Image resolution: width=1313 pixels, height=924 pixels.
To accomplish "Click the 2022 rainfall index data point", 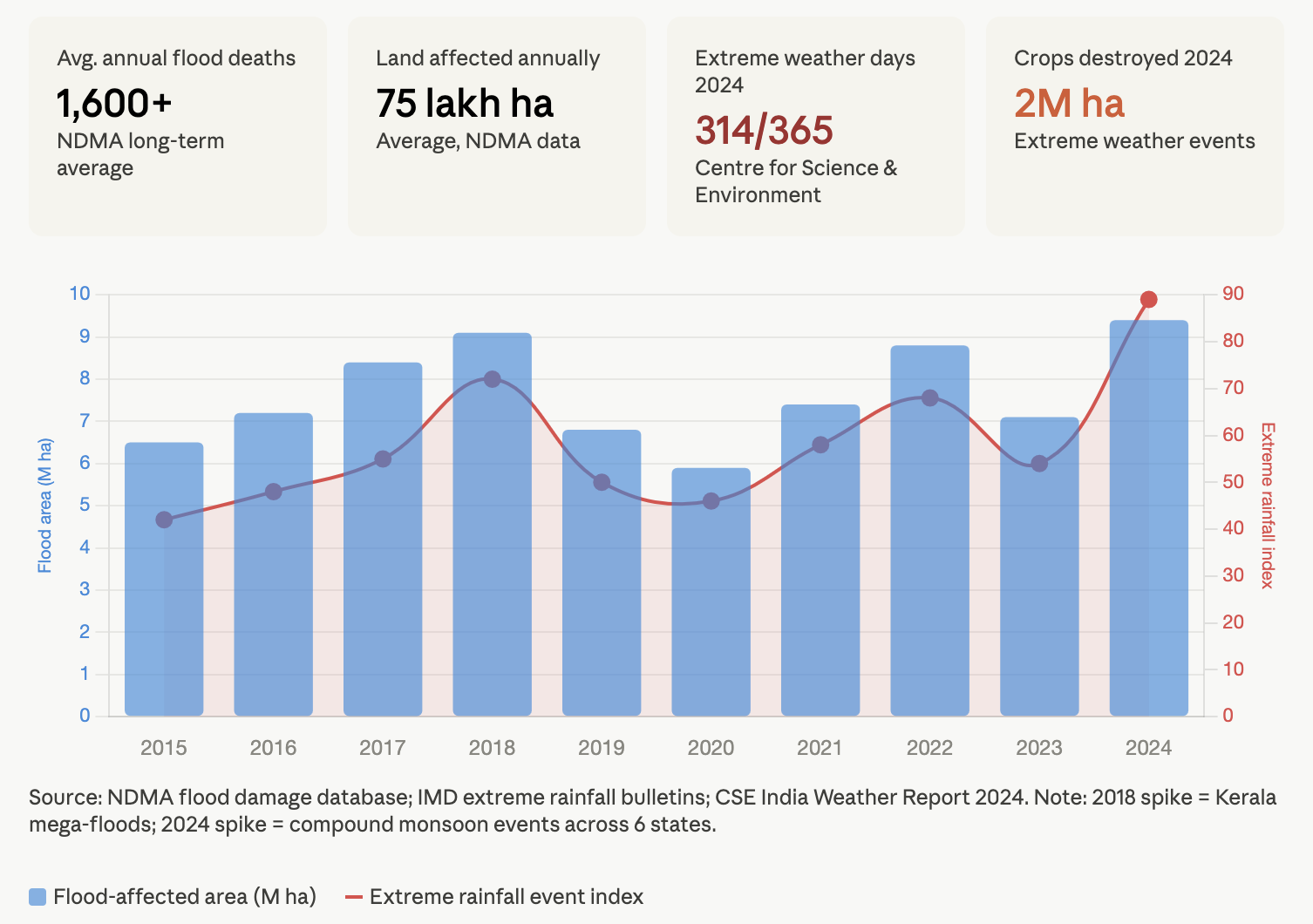I will point(929,397).
